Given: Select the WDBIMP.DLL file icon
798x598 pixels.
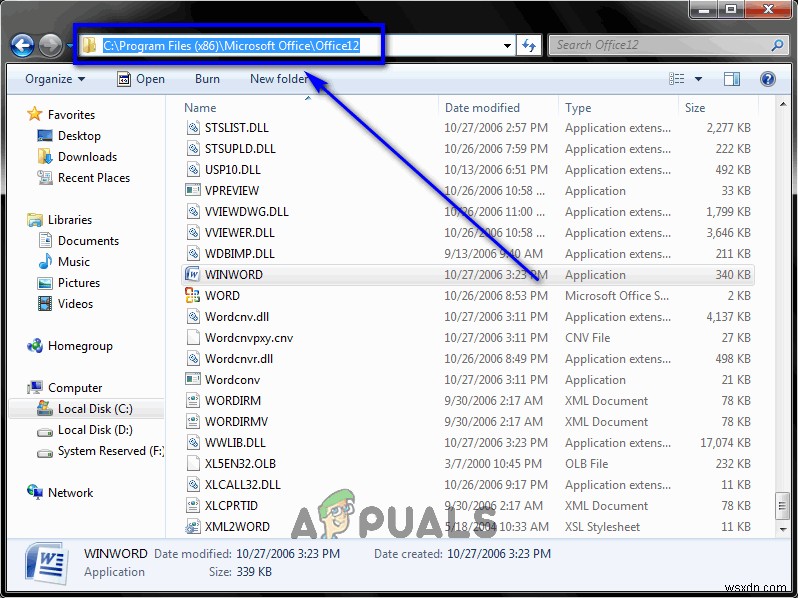Looking at the screenshot, I should click(x=193, y=253).
